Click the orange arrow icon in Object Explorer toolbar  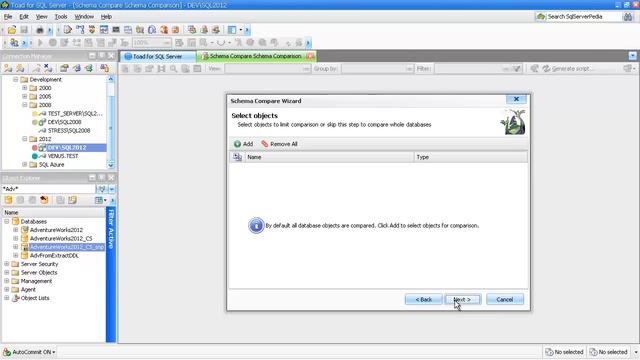pos(44,200)
